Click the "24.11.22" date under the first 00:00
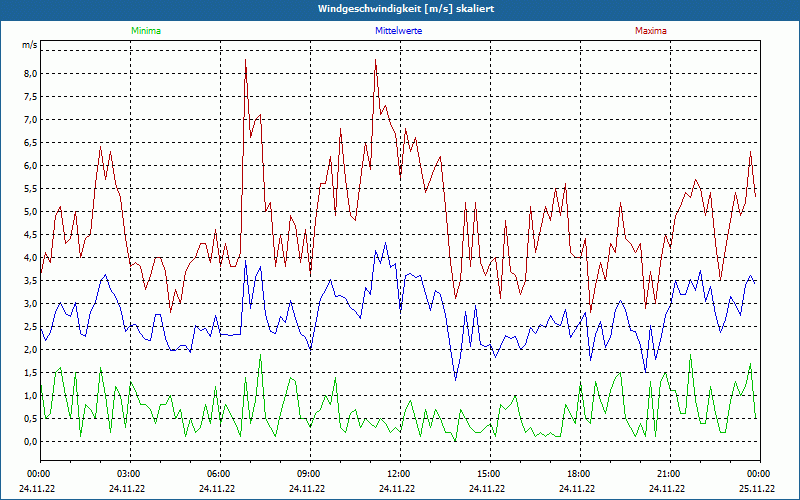This screenshot has width=800, height=500. pyautogui.click(x=37, y=488)
